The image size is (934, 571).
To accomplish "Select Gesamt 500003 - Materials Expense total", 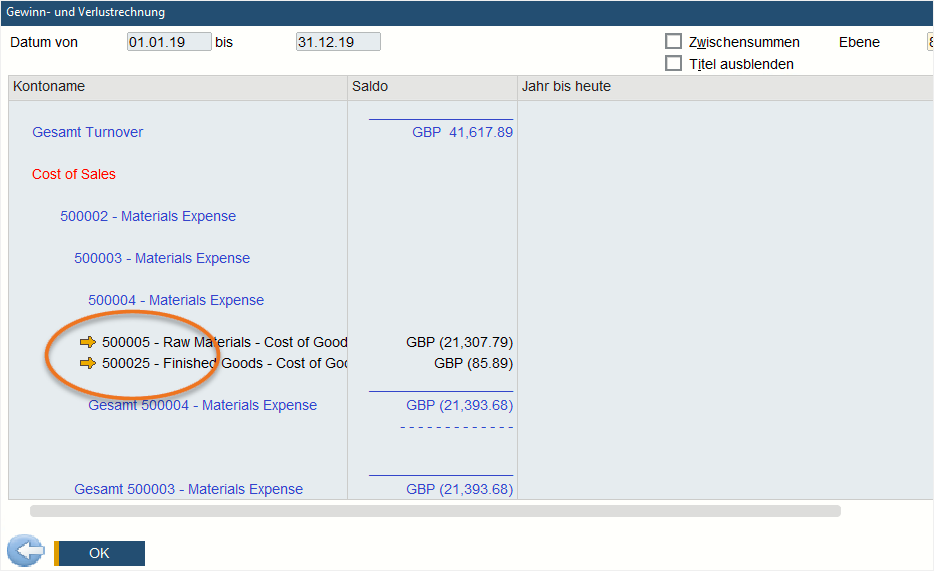I will 188,489.
